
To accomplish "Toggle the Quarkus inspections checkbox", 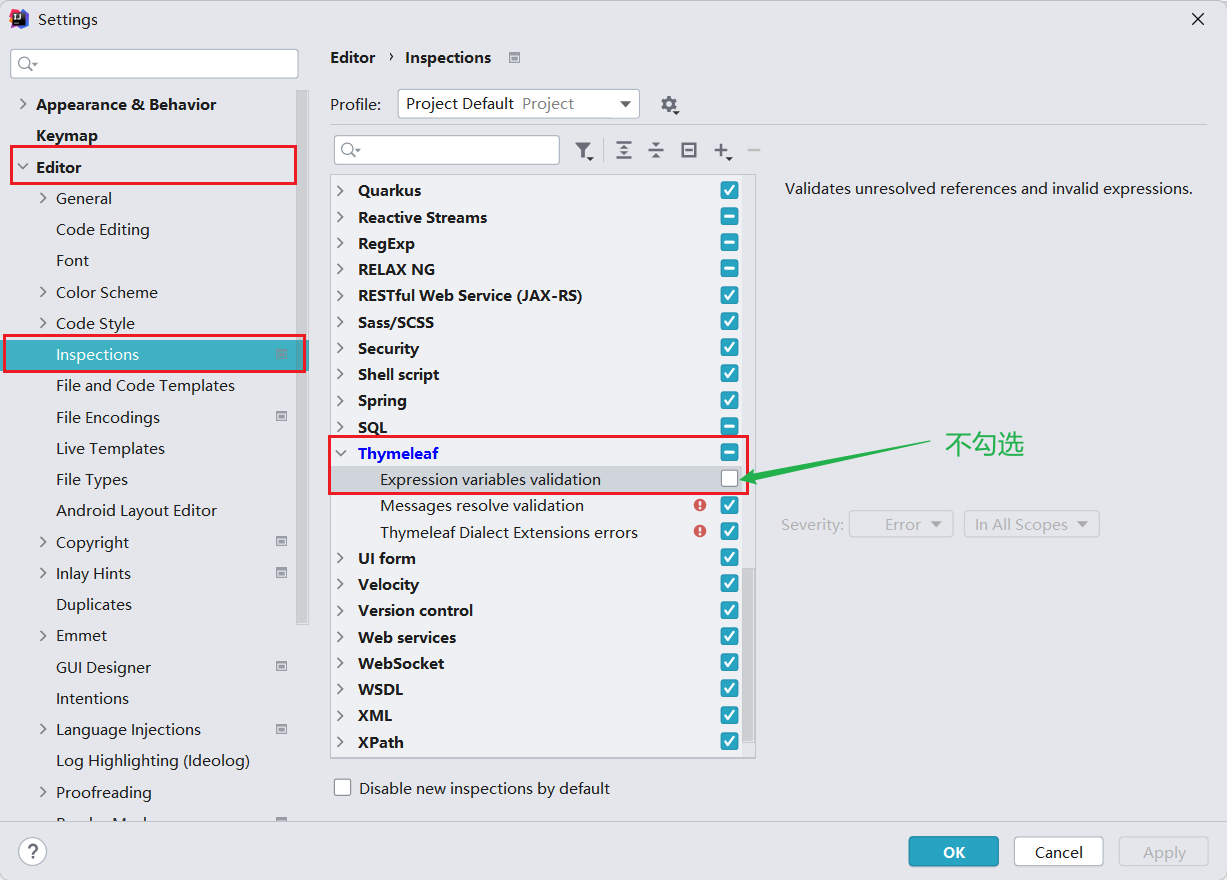I will [x=729, y=190].
